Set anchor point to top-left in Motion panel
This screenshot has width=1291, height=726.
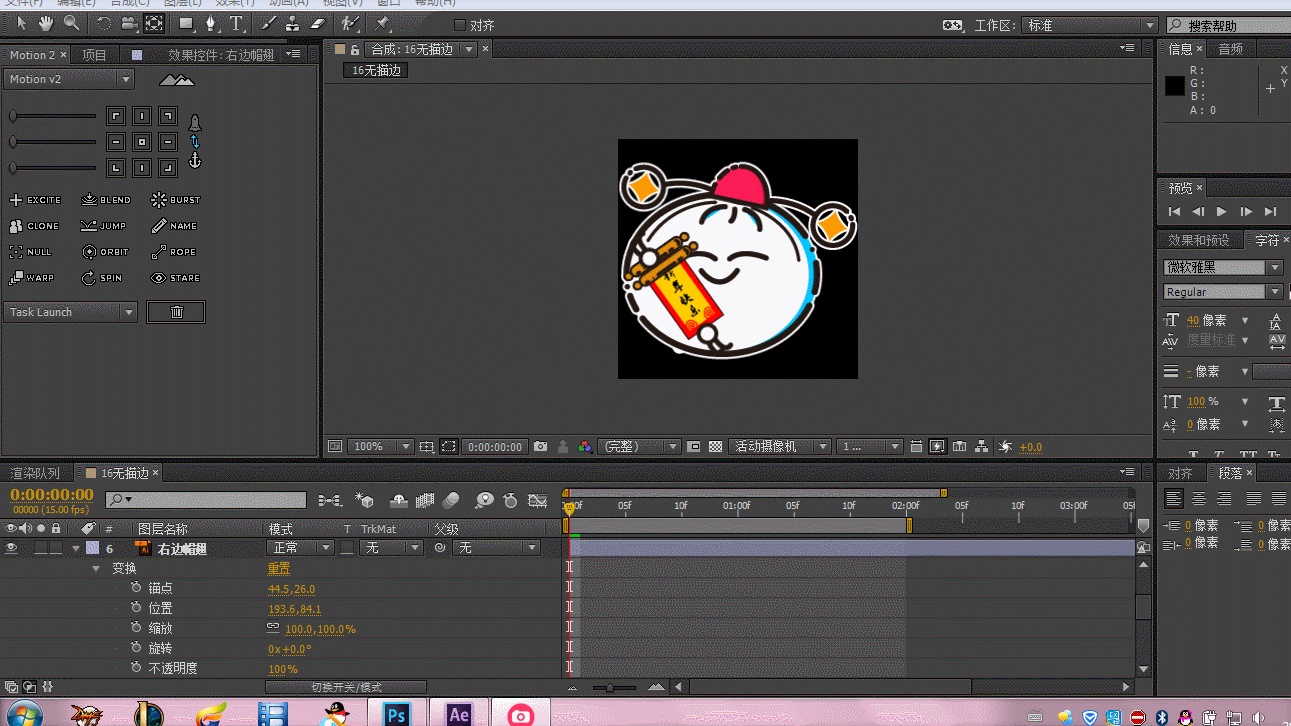point(116,116)
